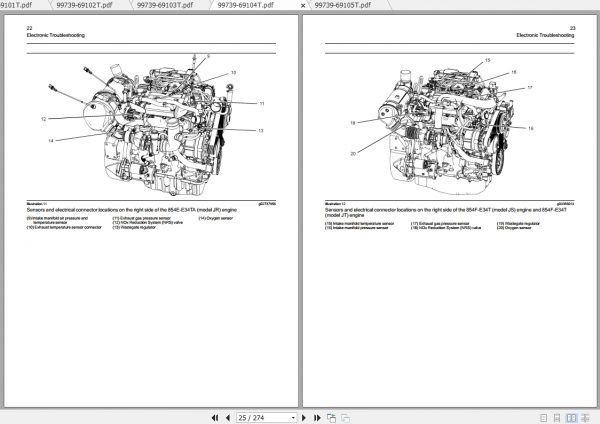Viewport: 600px width, 424px height.
Task: Switch to the 99739-69103T.pdf tab
Action: click(x=165, y=5)
